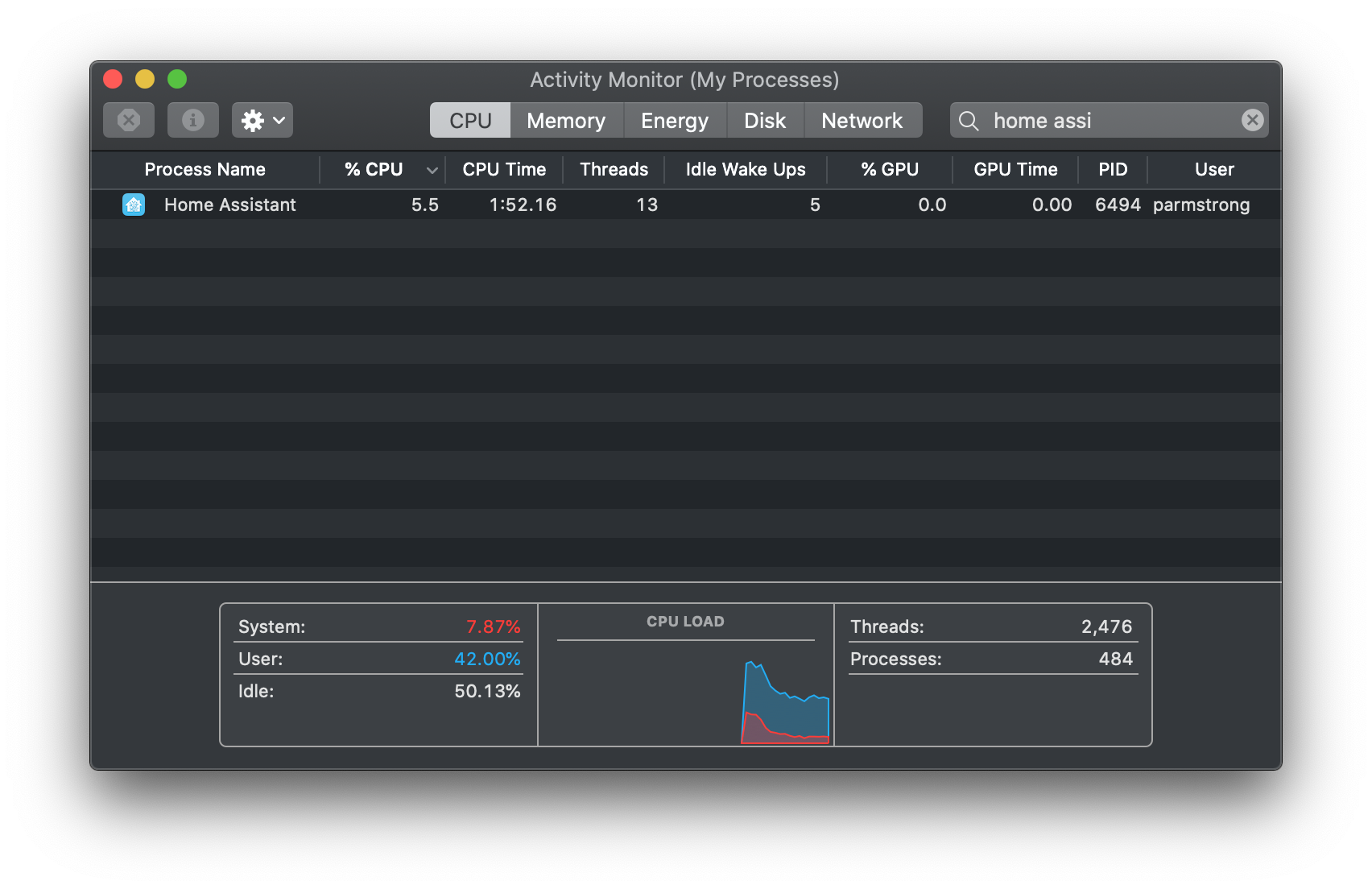Click the Processes count 484
This screenshot has width=1372, height=889.
coord(1116,659)
